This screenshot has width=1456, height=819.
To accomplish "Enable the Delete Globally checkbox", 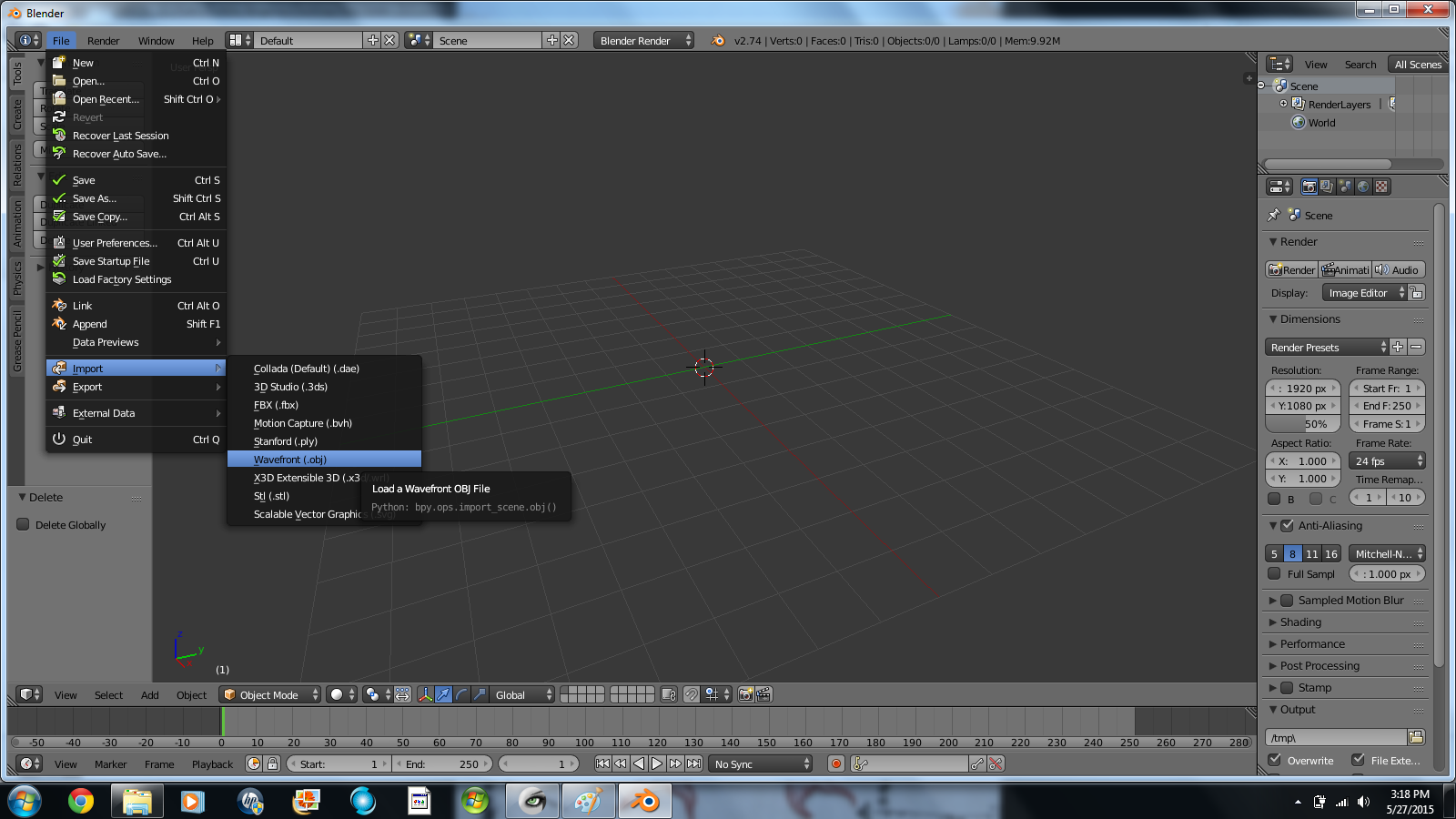I will (24, 524).
